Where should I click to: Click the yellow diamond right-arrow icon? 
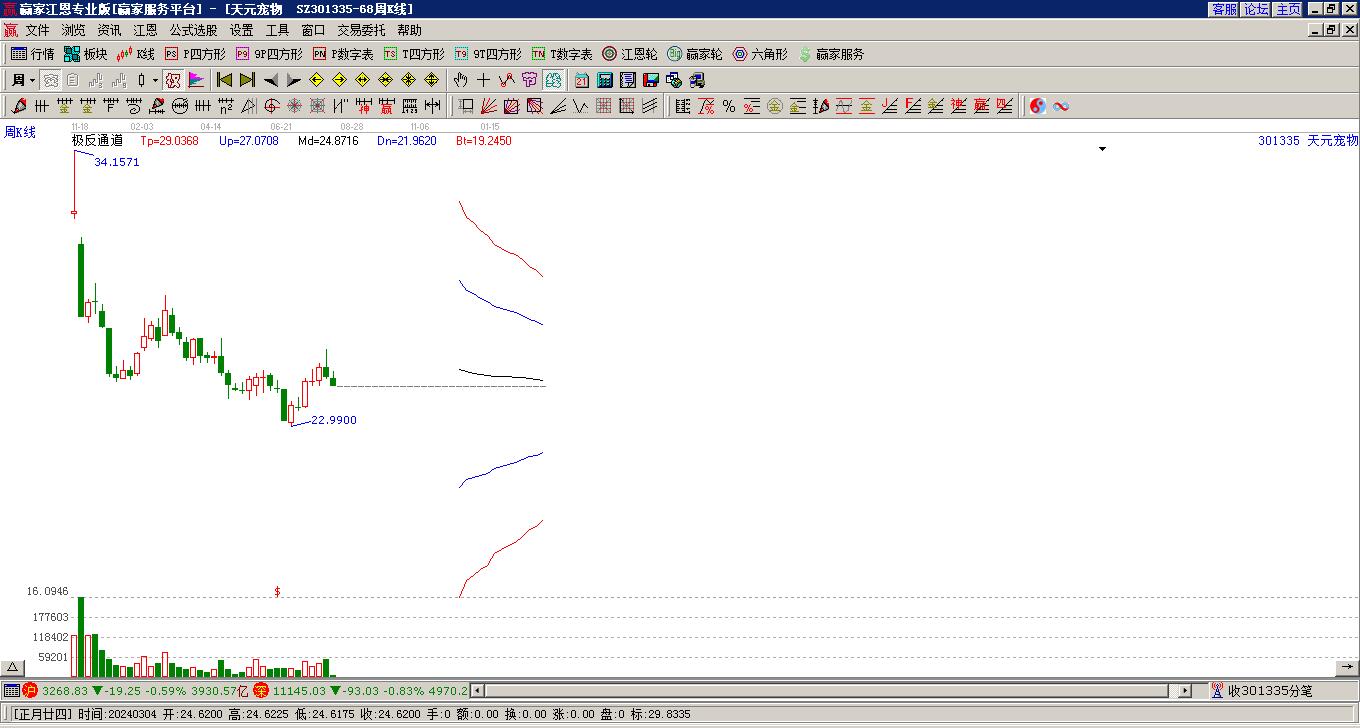339,80
